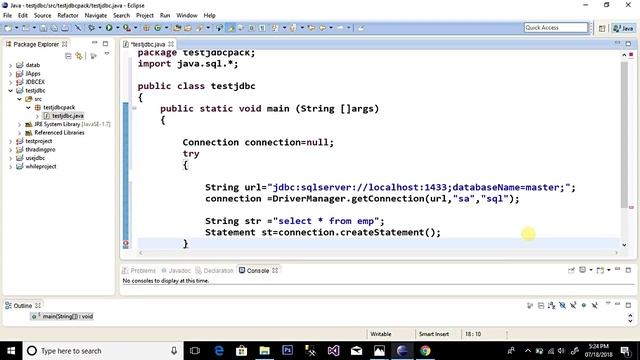Image resolution: width=640 pixels, height=360 pixels.
Task: Expand the JDBCEX project
Action: (x=11, y=82)
